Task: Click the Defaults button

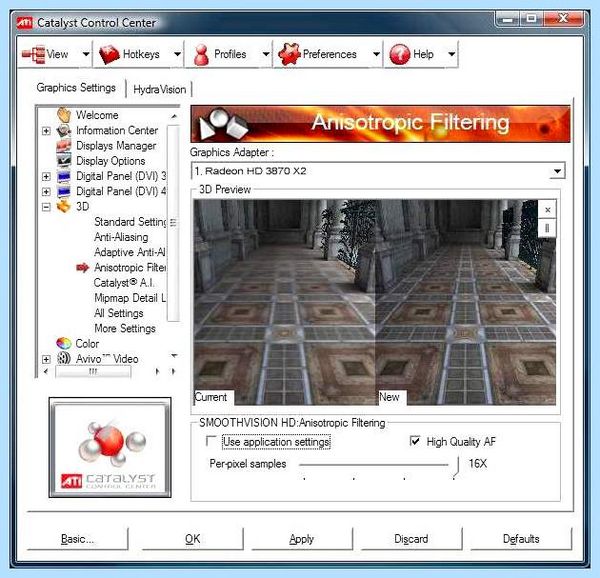Action: click(521, 539)
